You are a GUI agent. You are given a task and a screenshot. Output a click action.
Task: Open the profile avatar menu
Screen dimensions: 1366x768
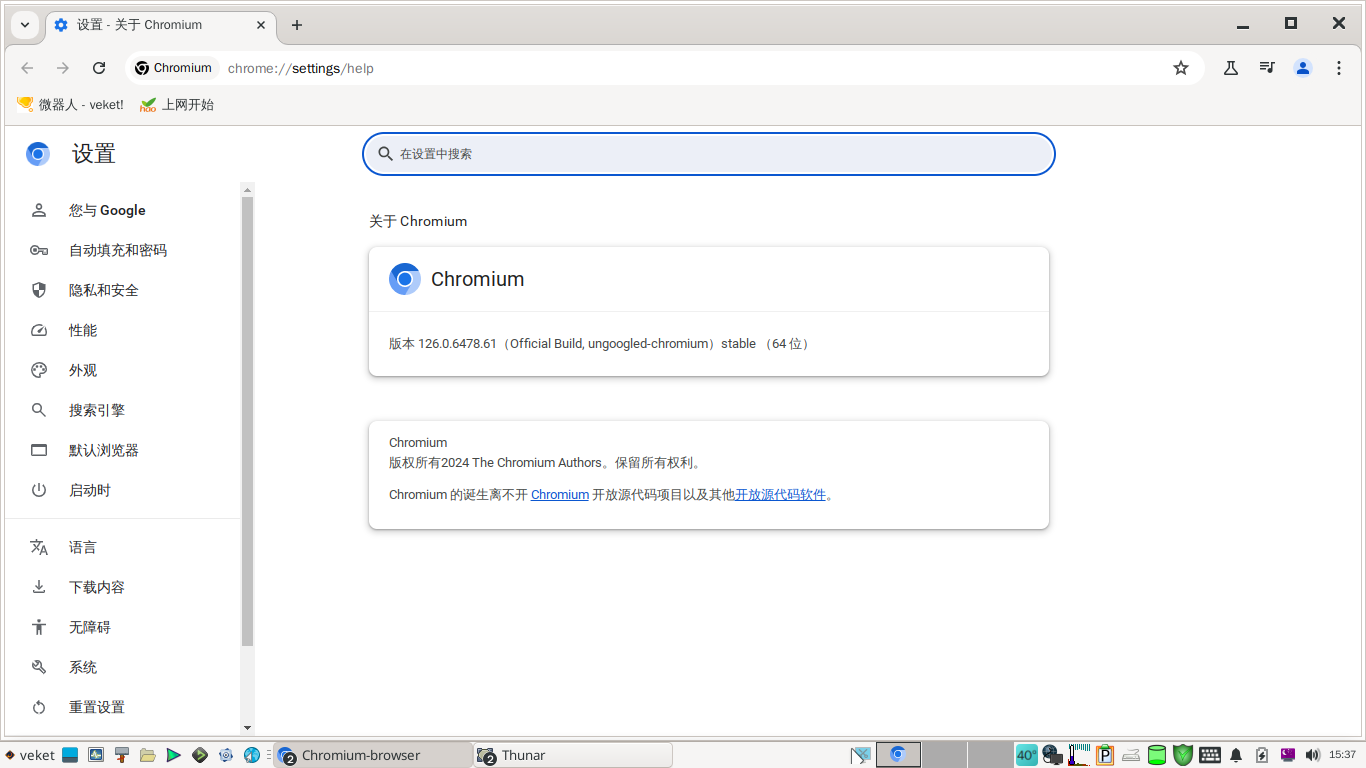pos(1303,68)
